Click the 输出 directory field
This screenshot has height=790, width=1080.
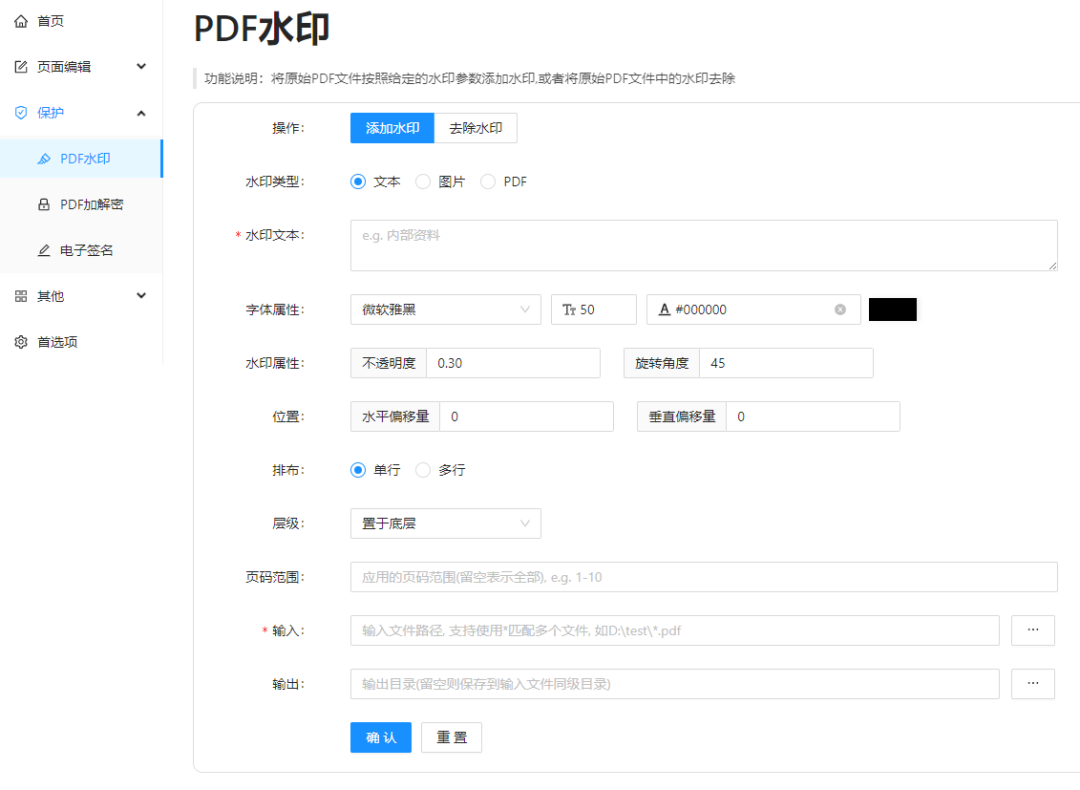(x=675, y=684)
